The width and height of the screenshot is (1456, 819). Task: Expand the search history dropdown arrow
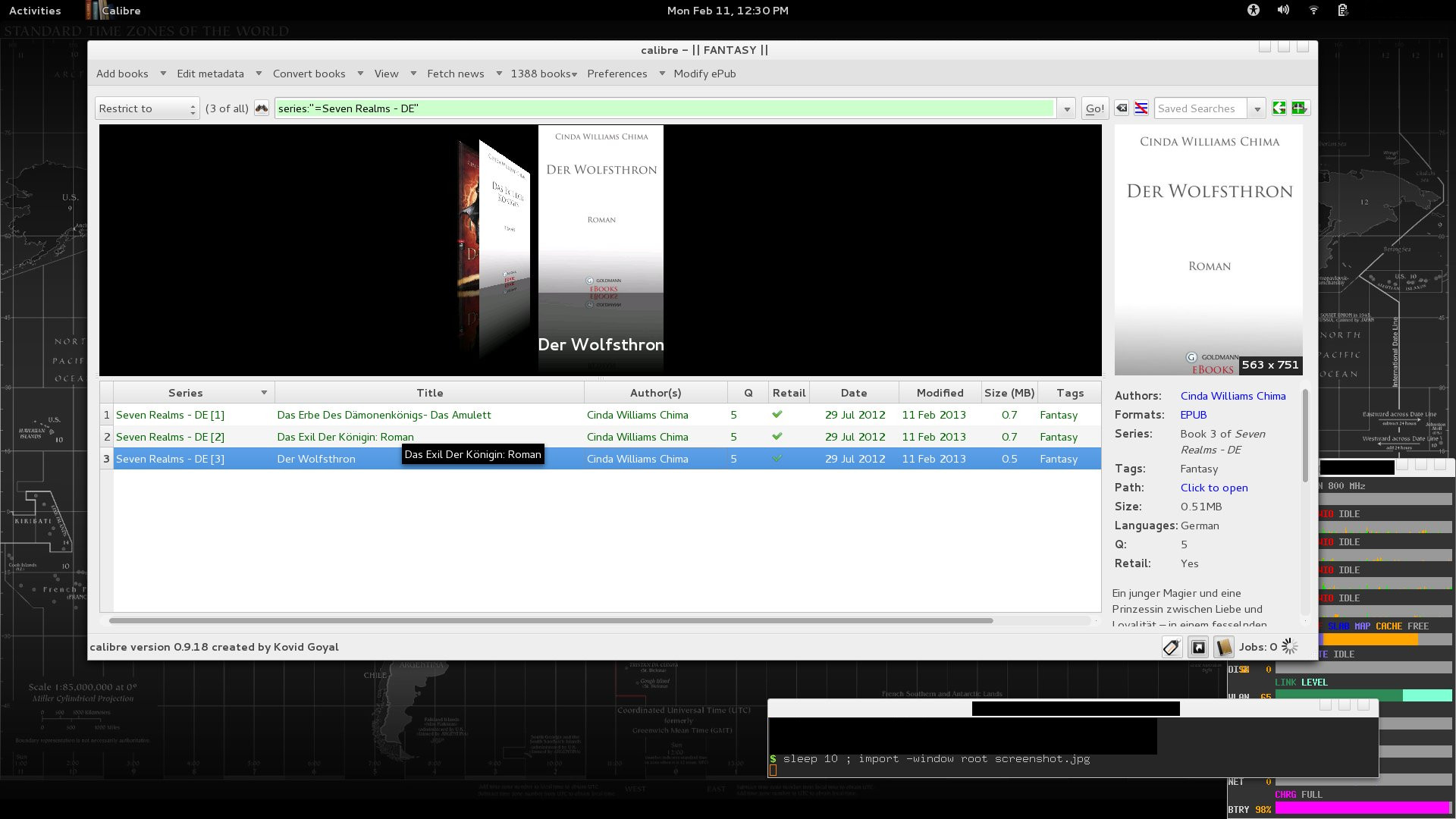click(1067, 108)
